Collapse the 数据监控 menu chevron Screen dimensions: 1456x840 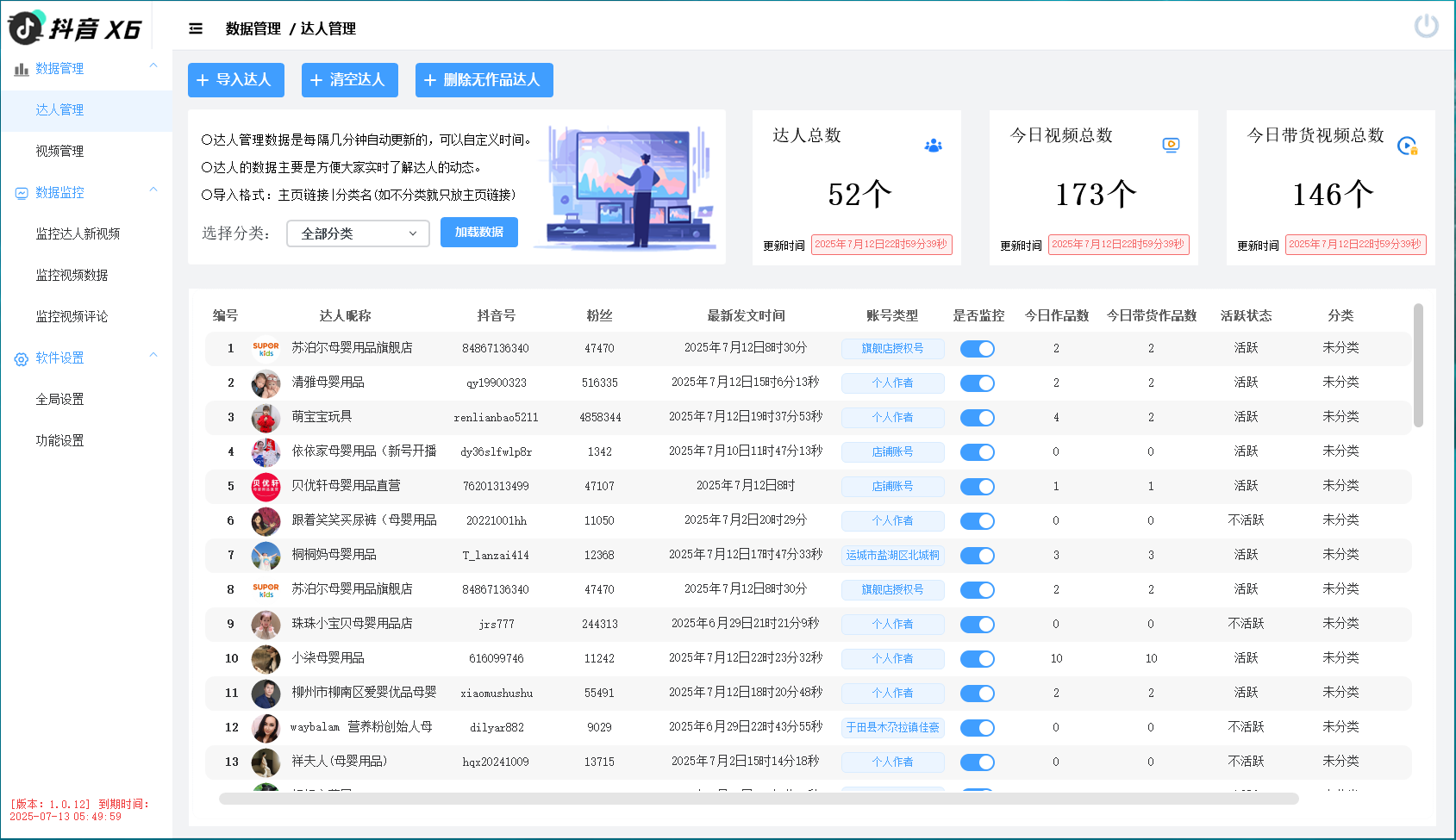(x=153, y=190)
